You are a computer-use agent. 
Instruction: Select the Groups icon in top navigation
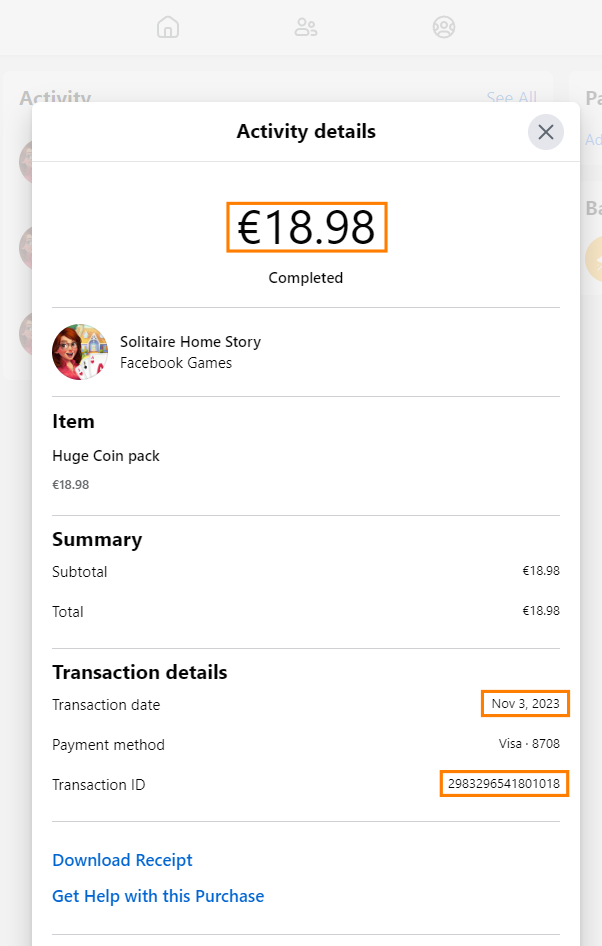point(444,27)
